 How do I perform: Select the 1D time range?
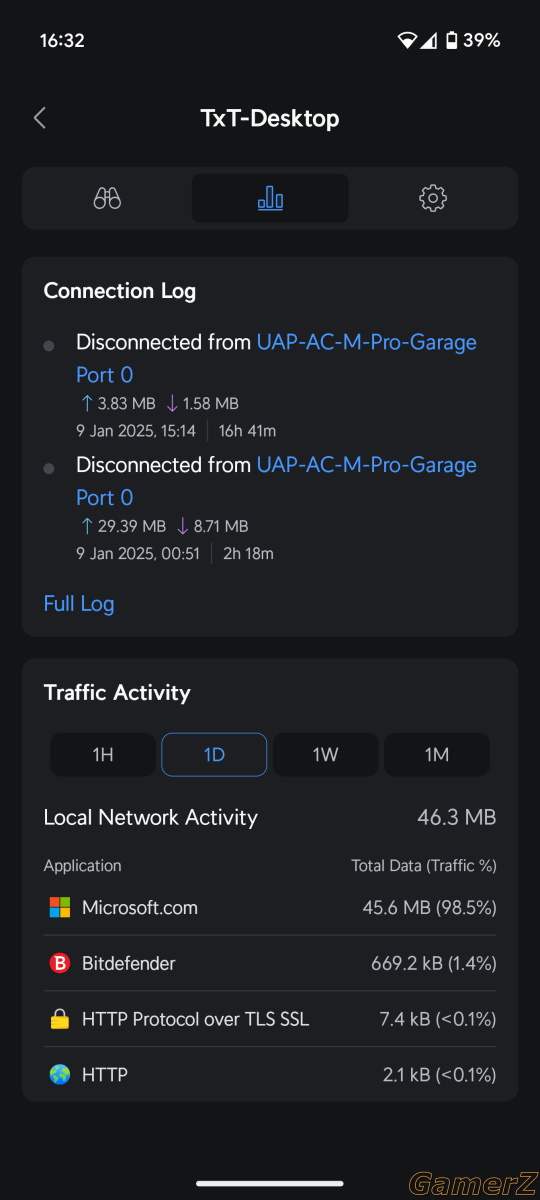[214, 755]
